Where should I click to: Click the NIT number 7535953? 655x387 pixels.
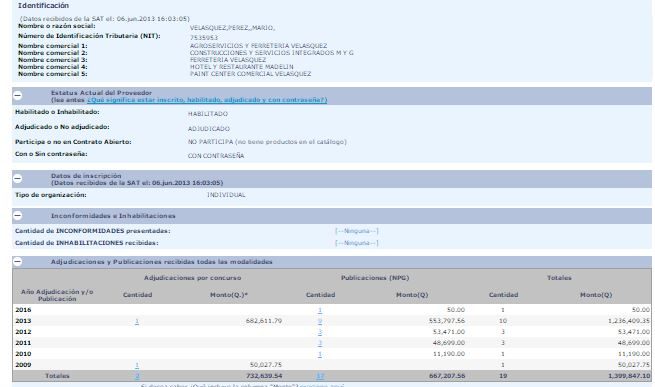pos(204,38)
